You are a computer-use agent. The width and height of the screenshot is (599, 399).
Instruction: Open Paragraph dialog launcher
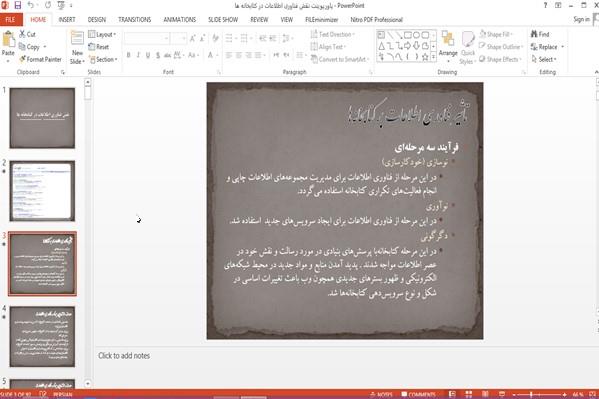pyautogui.click(x=371, y=72)
